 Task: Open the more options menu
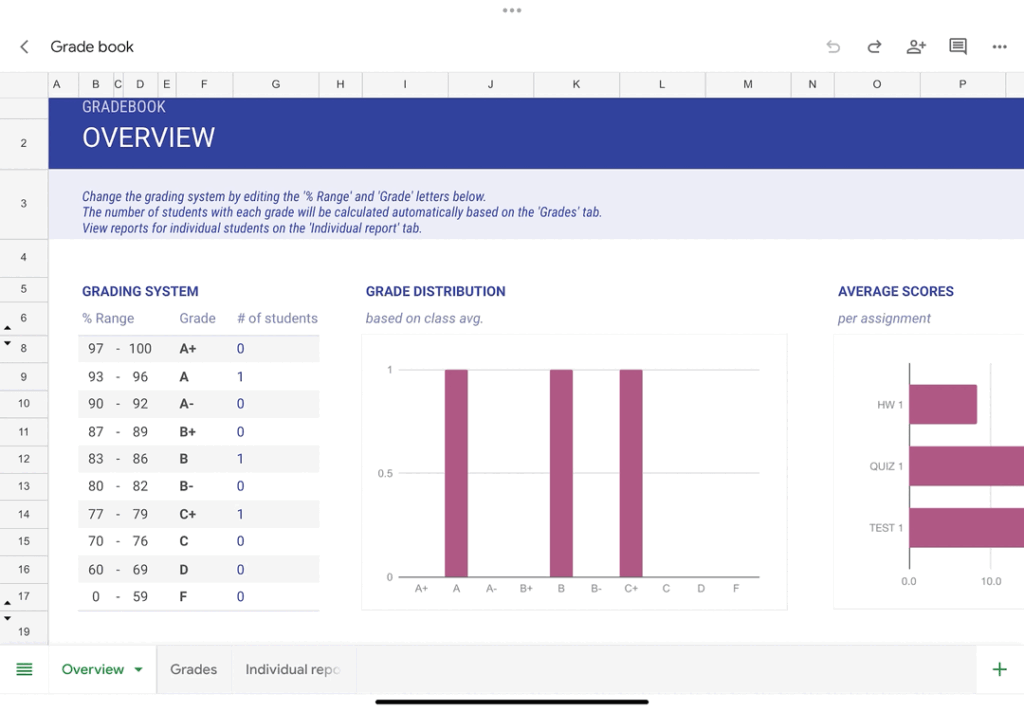(999, 46)
